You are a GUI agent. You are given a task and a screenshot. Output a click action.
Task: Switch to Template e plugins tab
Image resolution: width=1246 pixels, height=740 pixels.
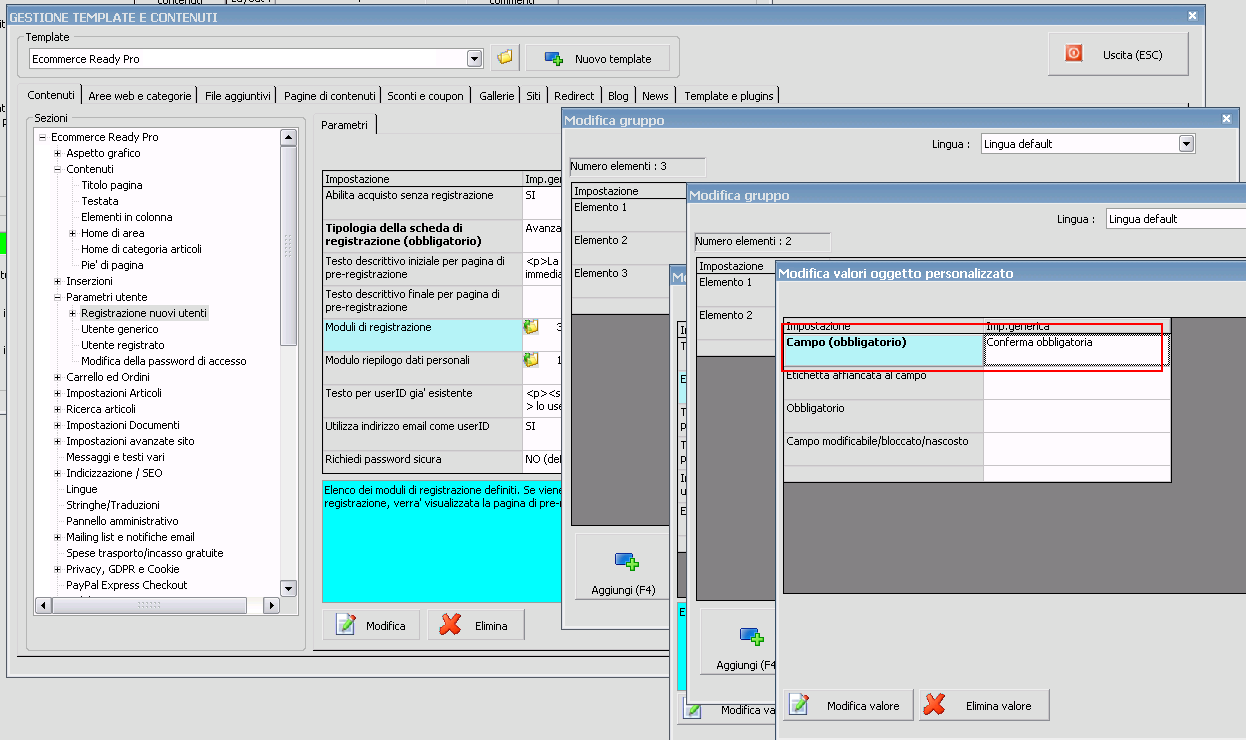pos(729,96)
